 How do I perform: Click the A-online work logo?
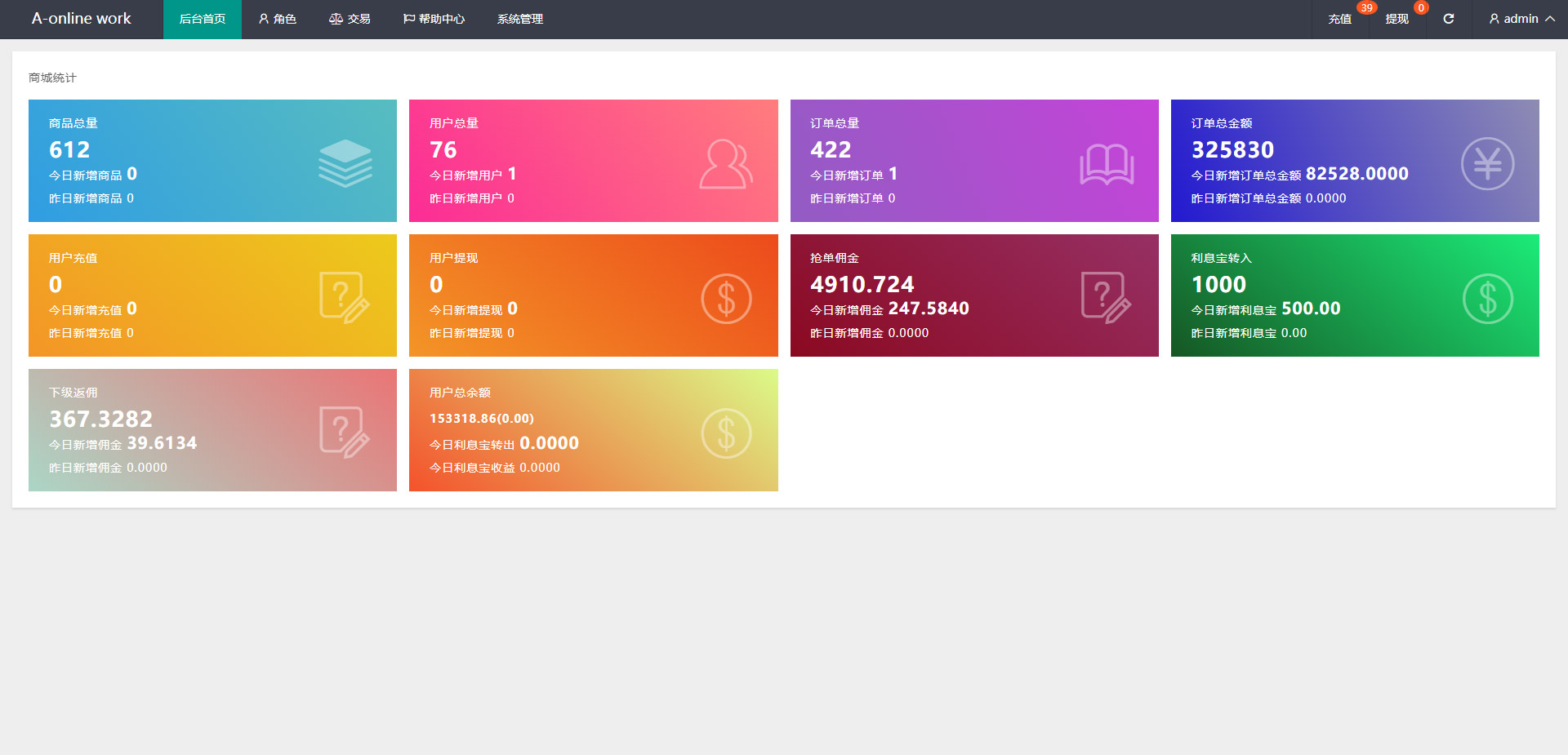pyautogui.click(x=81, y=19)
